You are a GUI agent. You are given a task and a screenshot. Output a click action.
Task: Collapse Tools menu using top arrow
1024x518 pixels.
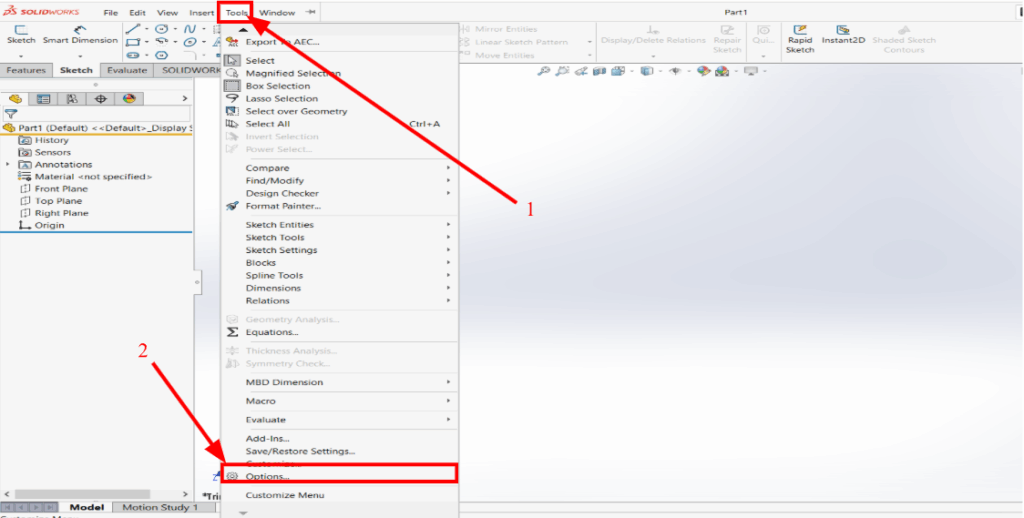(243, 31)
